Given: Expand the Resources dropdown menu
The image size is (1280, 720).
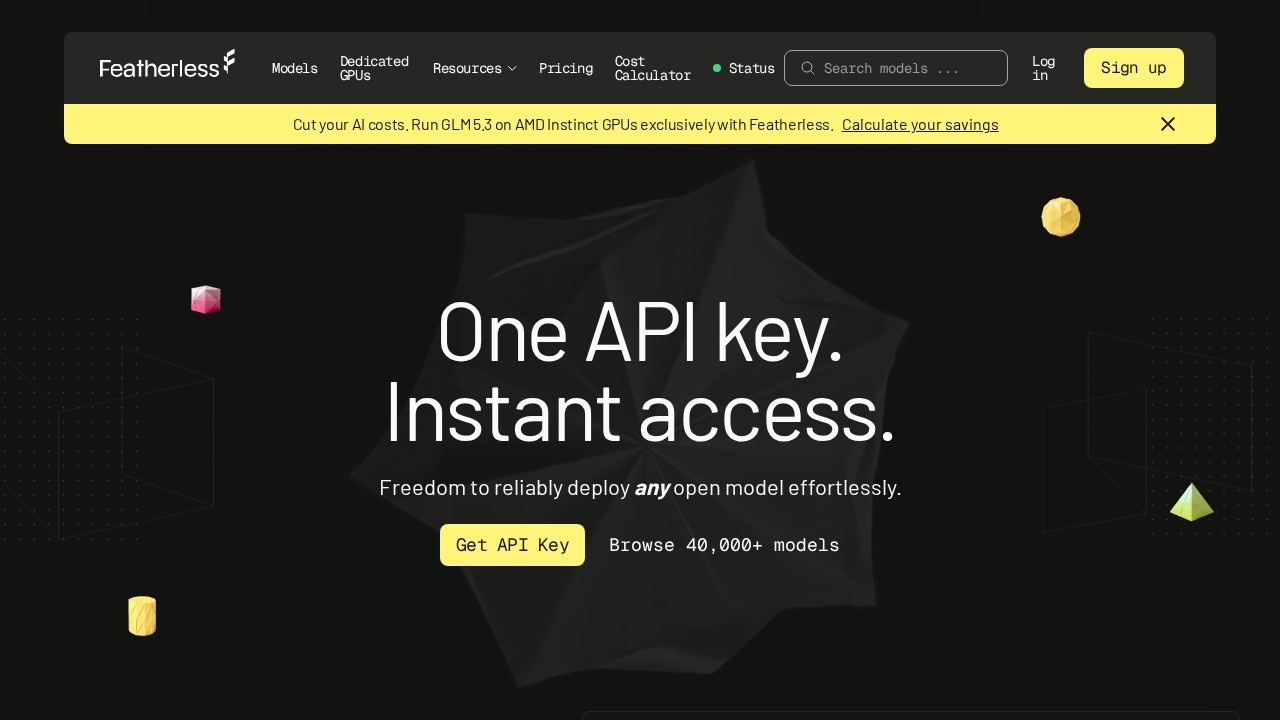Looking at the screenshot, I should [475, 68].
